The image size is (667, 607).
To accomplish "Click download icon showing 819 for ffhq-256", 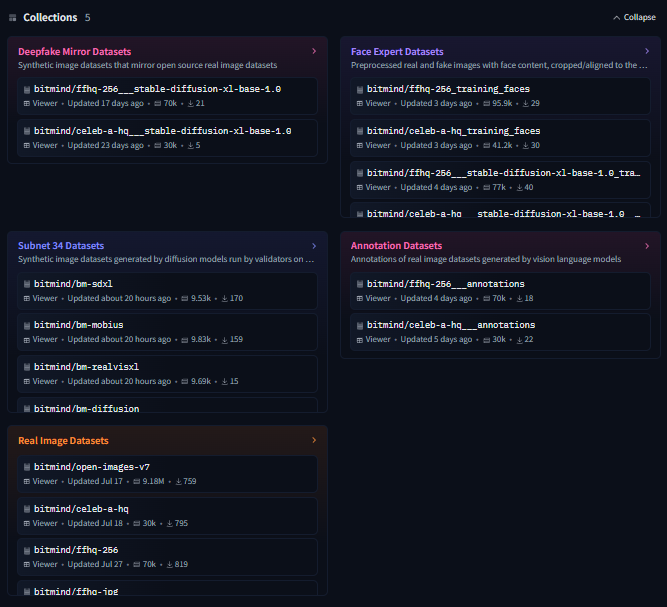I will click(170, 564).
